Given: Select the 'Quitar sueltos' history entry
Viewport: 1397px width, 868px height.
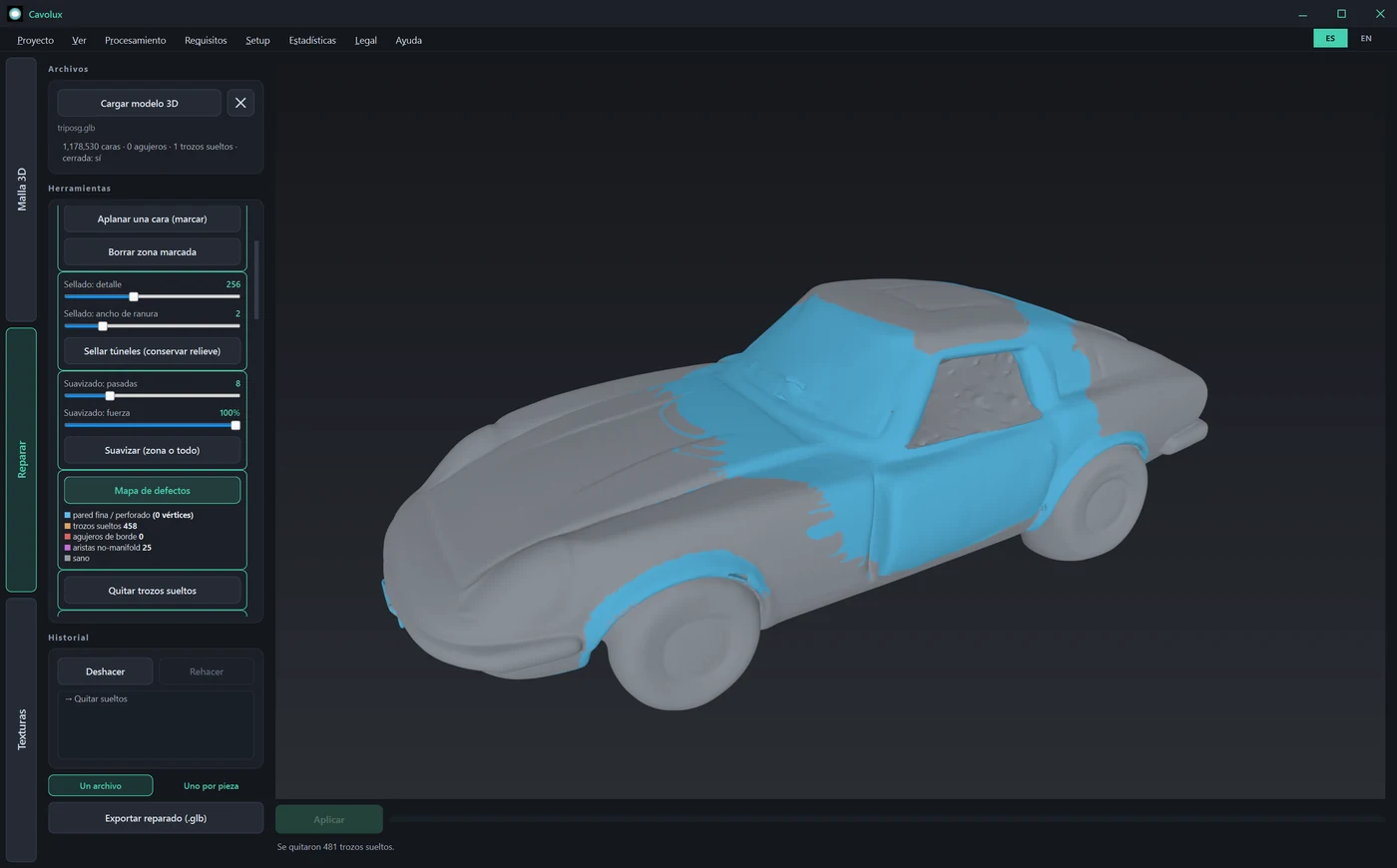Looking at the screenshot, I should [97, 698].
